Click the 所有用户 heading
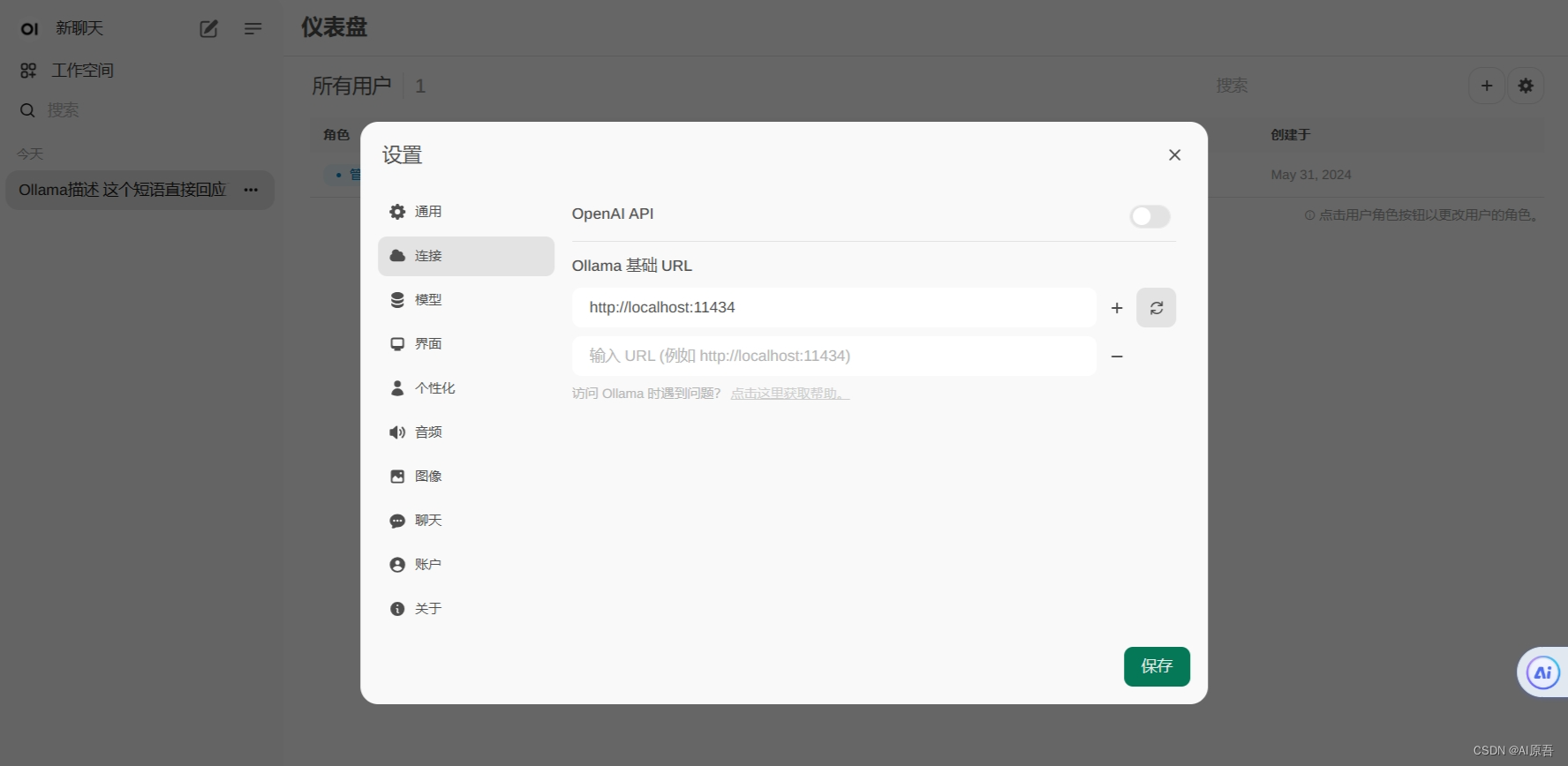The height and width of the screenshot is (766, 1568). tap(351, 86)
